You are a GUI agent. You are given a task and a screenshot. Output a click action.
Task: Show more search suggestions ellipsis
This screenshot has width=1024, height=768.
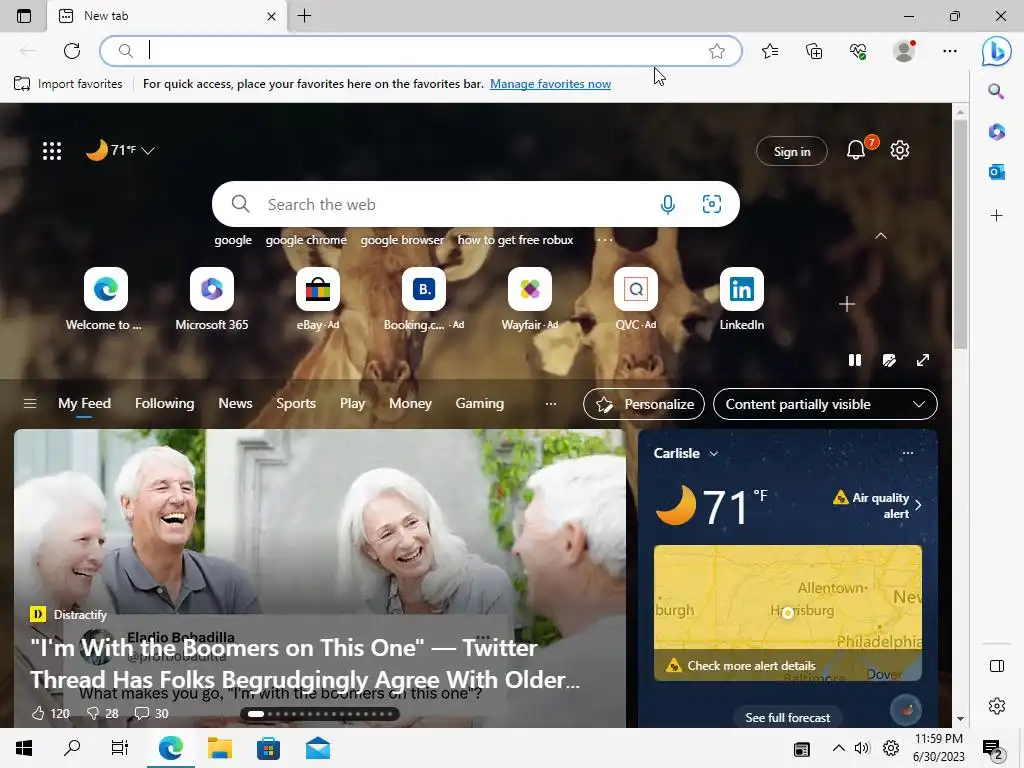tap(605, 240)
